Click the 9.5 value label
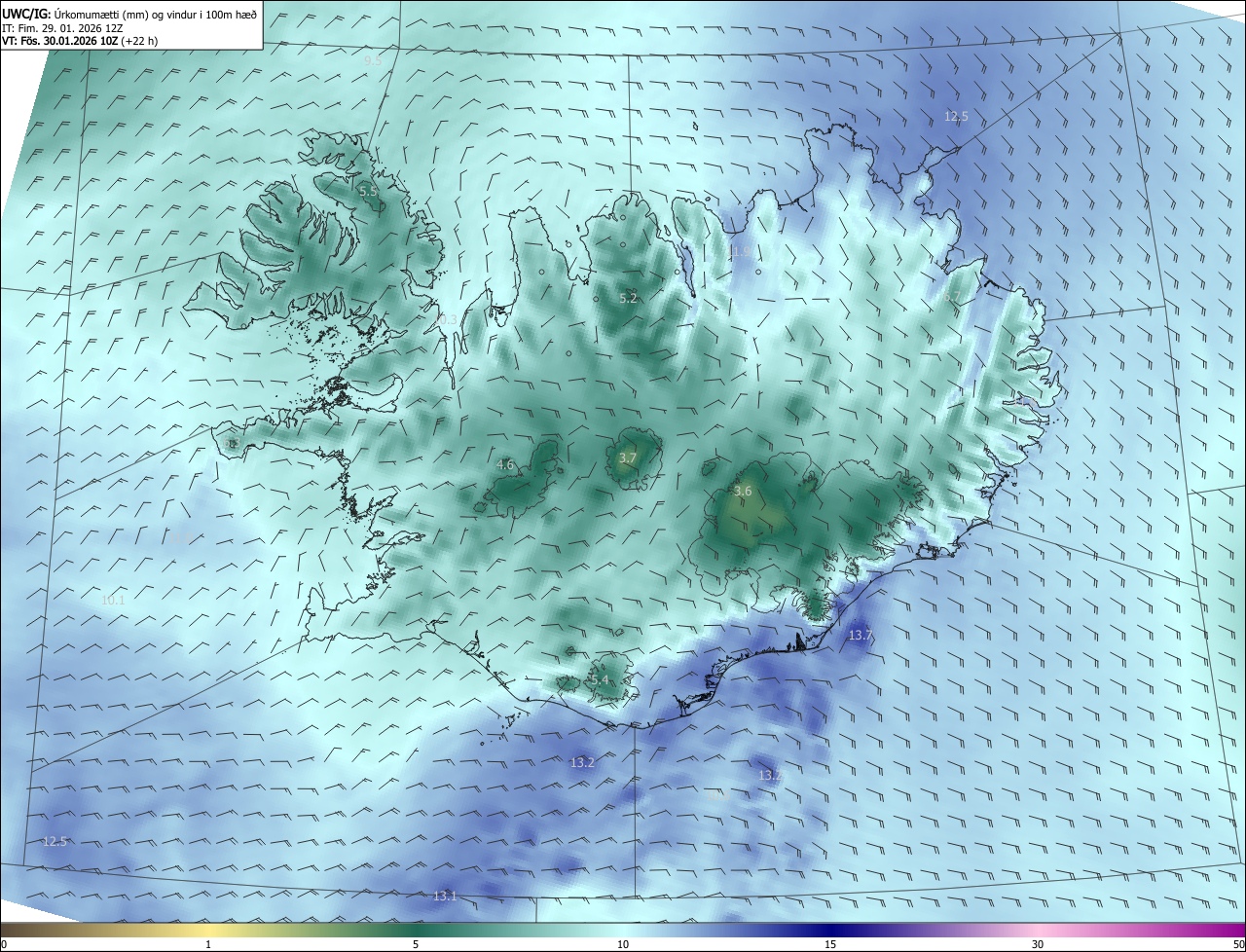This screenshot has width=1246, height=952. coord(372,61)
